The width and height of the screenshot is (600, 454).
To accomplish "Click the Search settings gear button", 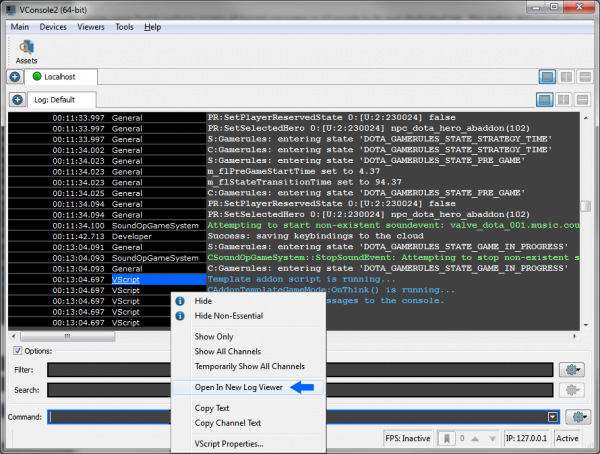I will tap(572, 390).
